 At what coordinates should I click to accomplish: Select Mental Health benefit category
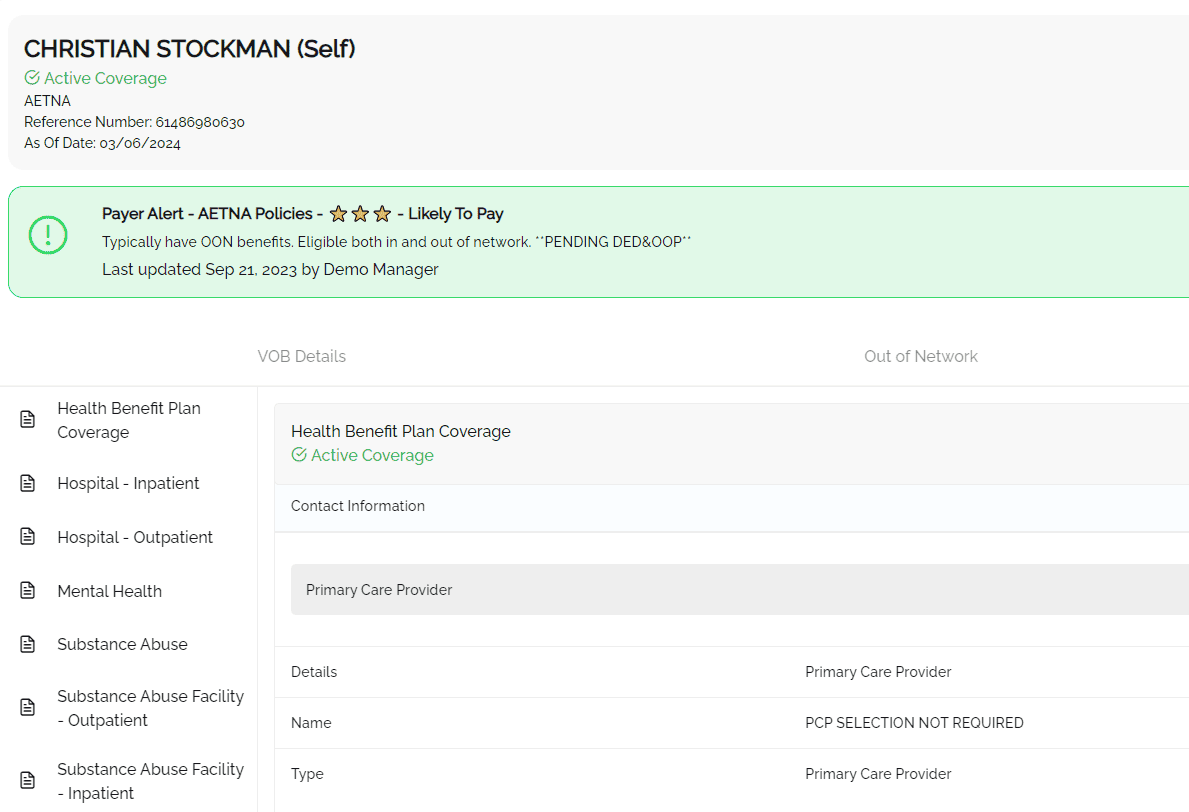click(x=109, y=591)
